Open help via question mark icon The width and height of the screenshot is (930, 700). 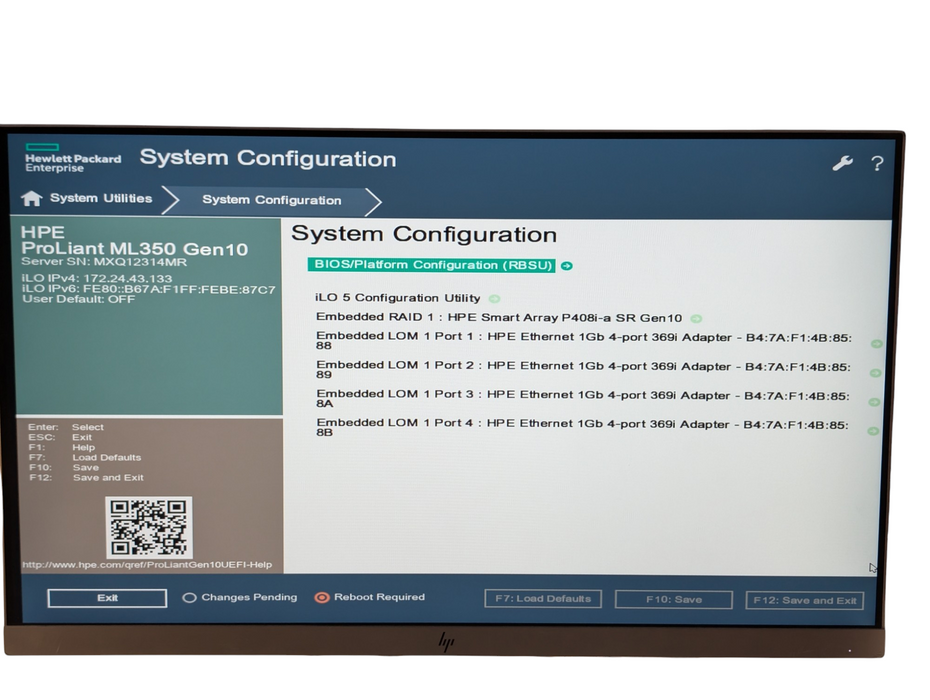click(877, 163)
